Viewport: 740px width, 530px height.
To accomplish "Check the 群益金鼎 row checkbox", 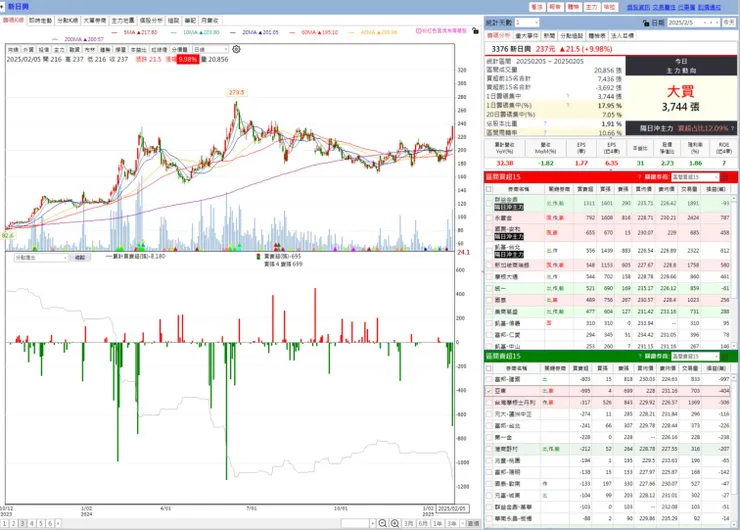I will [x=489, y=203].
